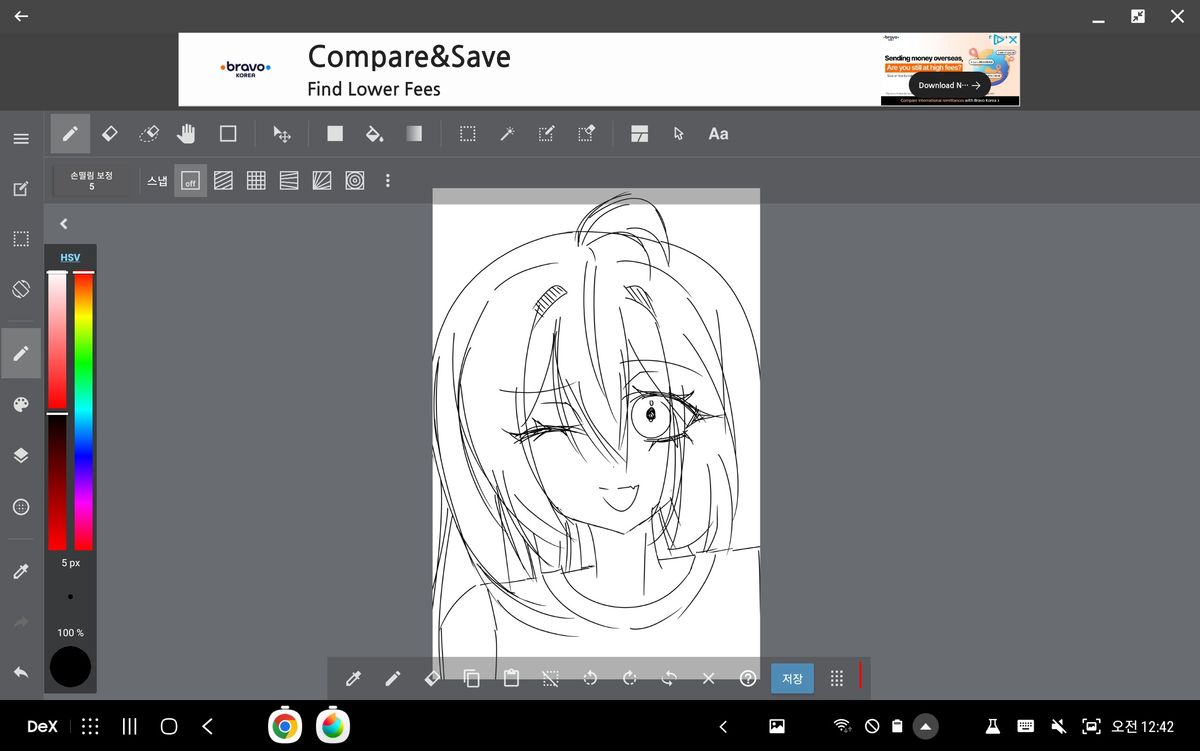Switch color mode via HSV label
Image resolution: width=1200 pixels, height=751 pixels.
[70, 258]
